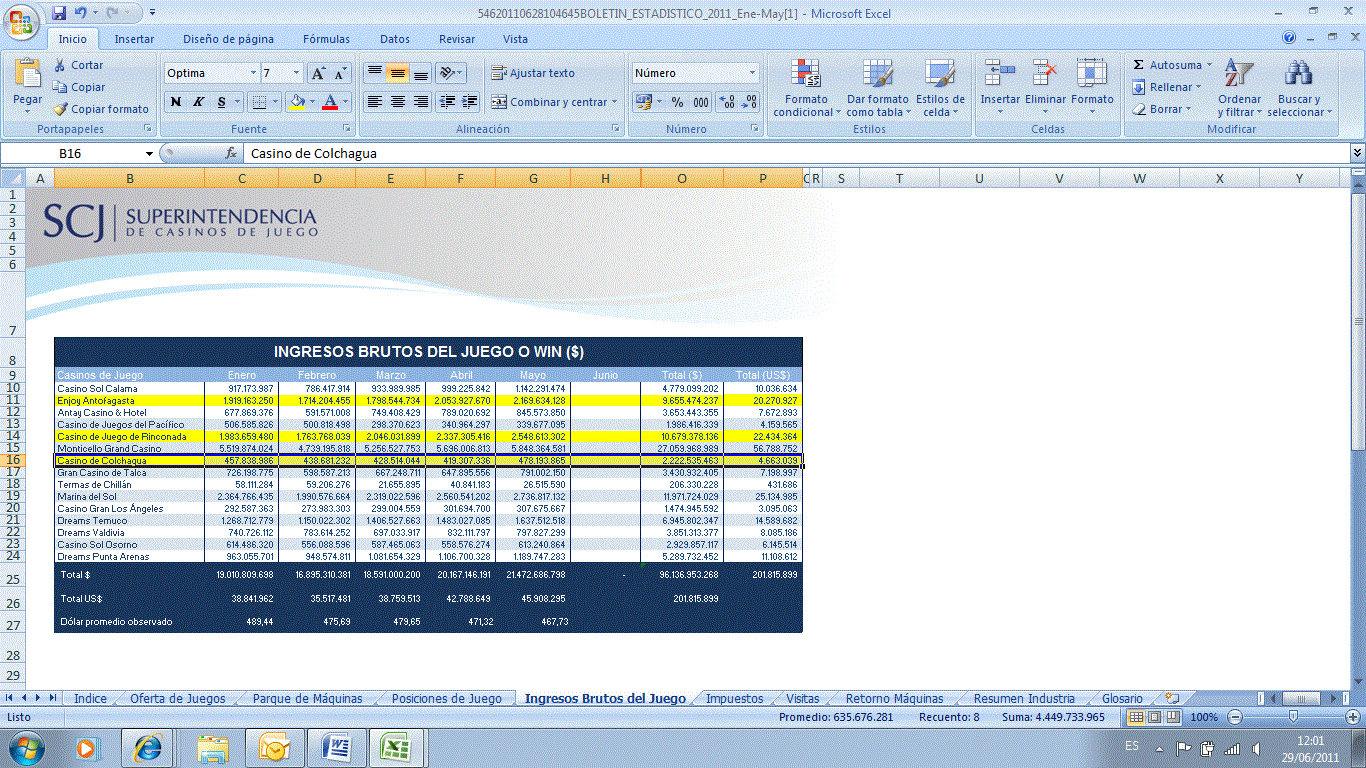Open the Insertar ribbon tab
1366x768 pixels.
(134, 39)
